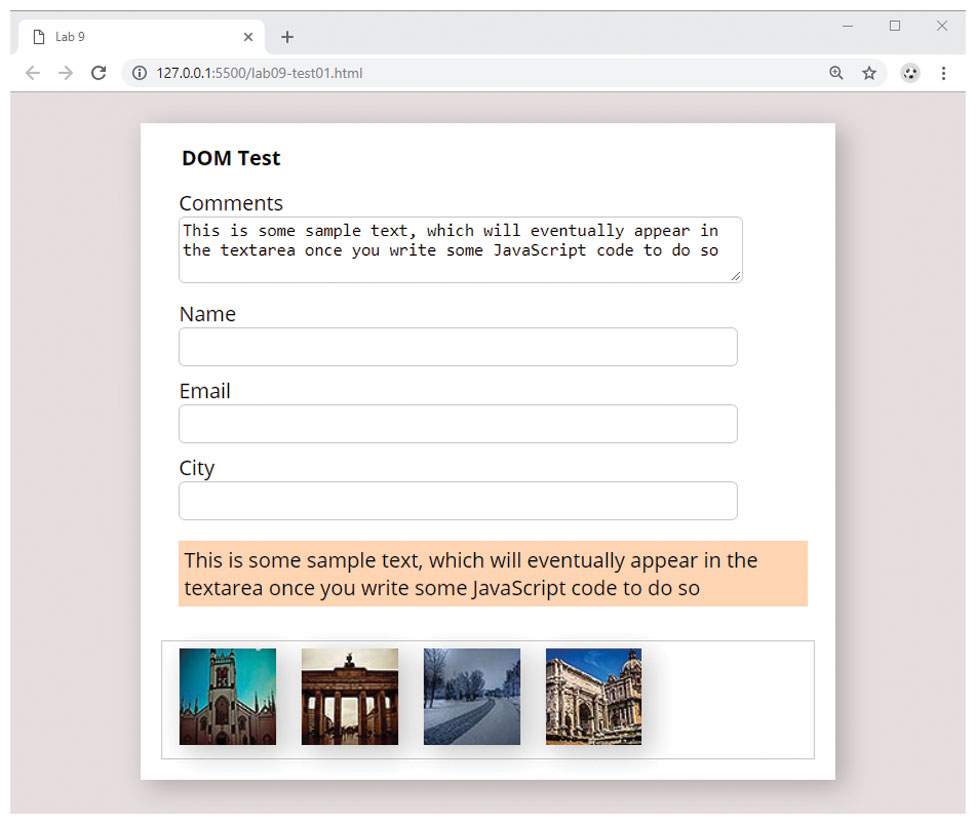Click inside the Comments textarea
976x824 pixels.
(x=460, y=250)
